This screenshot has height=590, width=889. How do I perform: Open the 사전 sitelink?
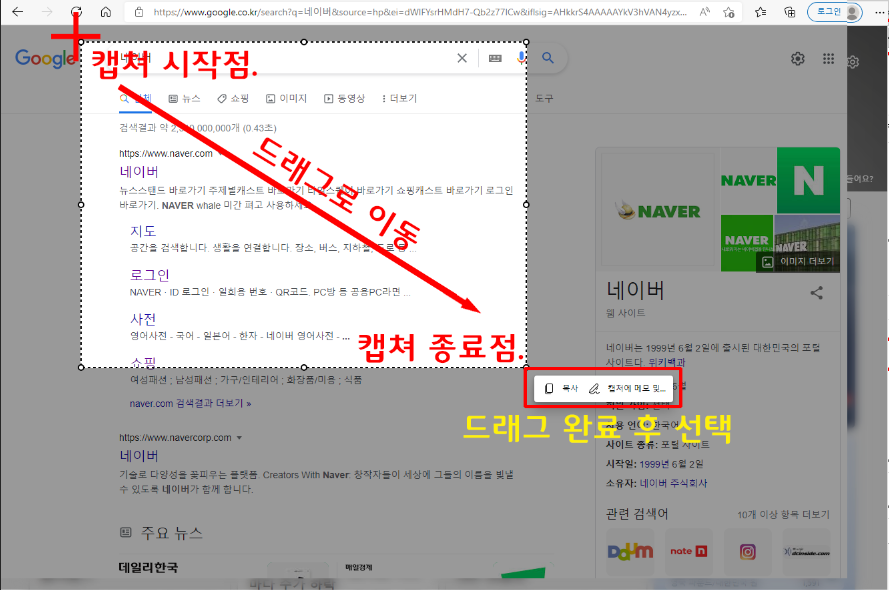click(143, 319)
